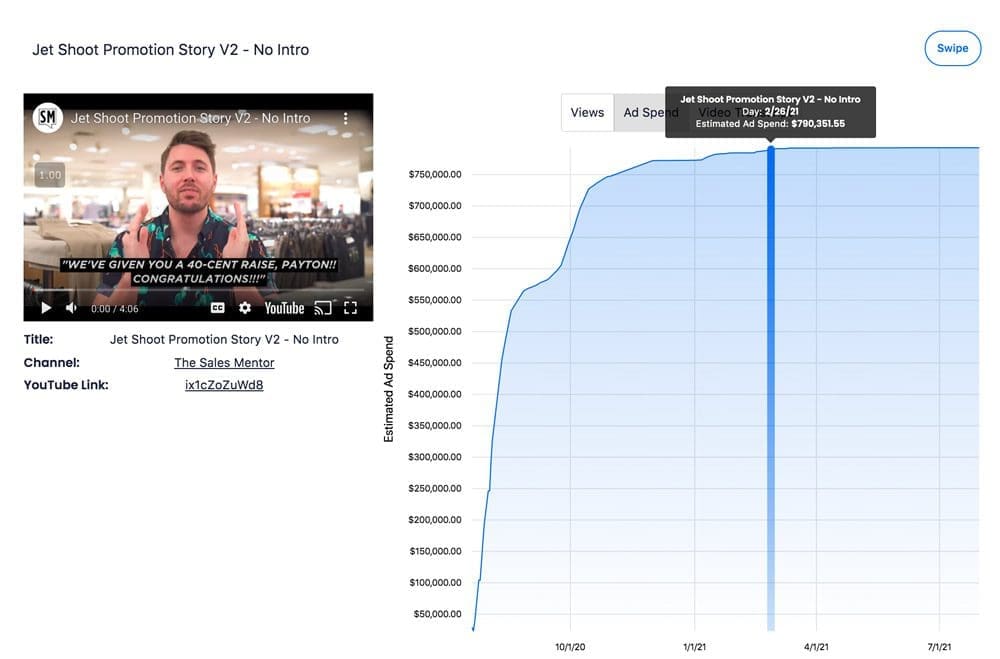This screenshot has width=1000, height=659.
Task: Open The Sales Mentor channel link
Action: pyautogui.click(x=224, y=363)
